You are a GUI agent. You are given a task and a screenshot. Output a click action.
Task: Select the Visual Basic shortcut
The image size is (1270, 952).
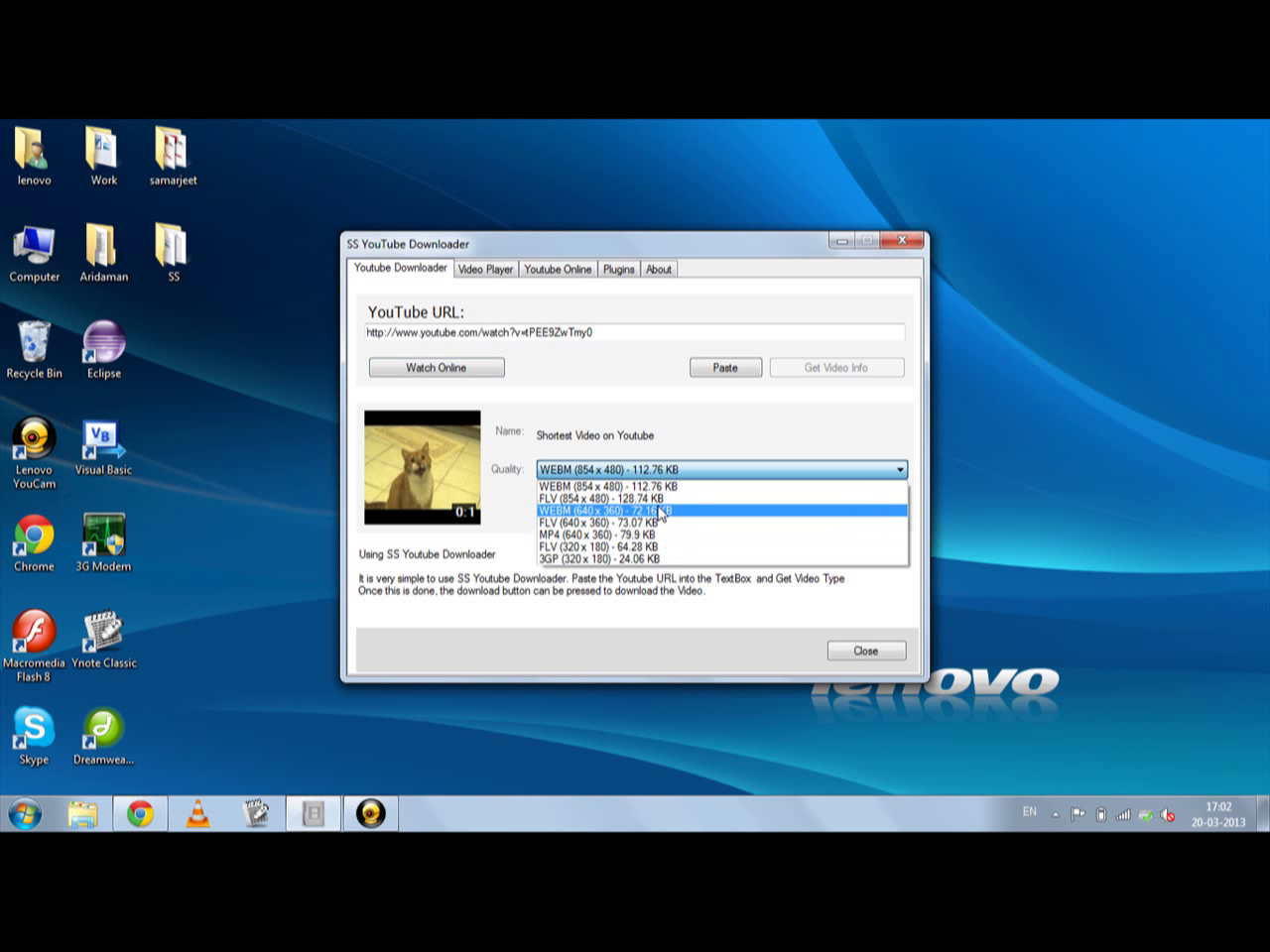(x=103, y=447)
